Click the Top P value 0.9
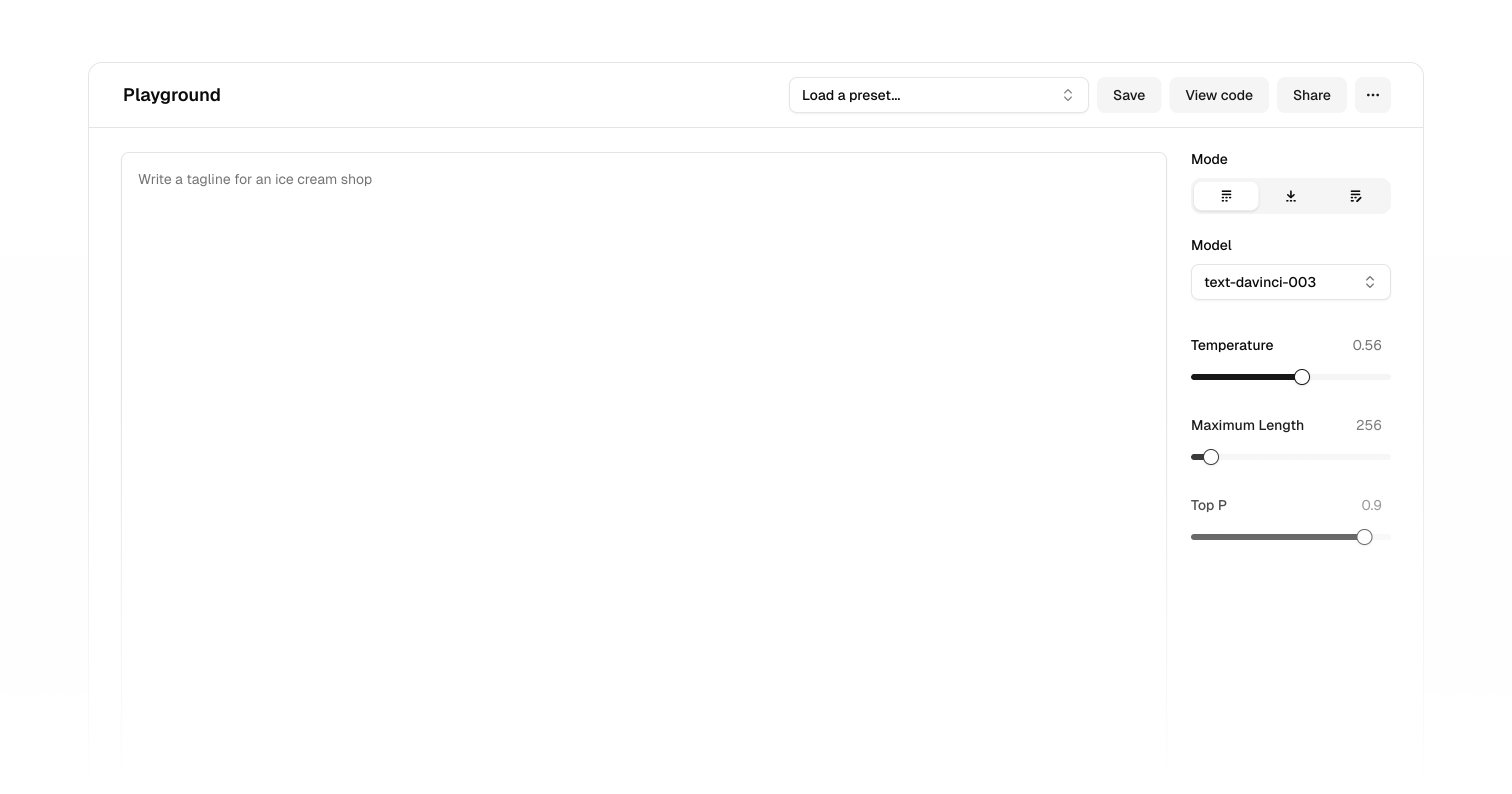The height and width of the screenshot is (794, 1512). click(1372, 505)
